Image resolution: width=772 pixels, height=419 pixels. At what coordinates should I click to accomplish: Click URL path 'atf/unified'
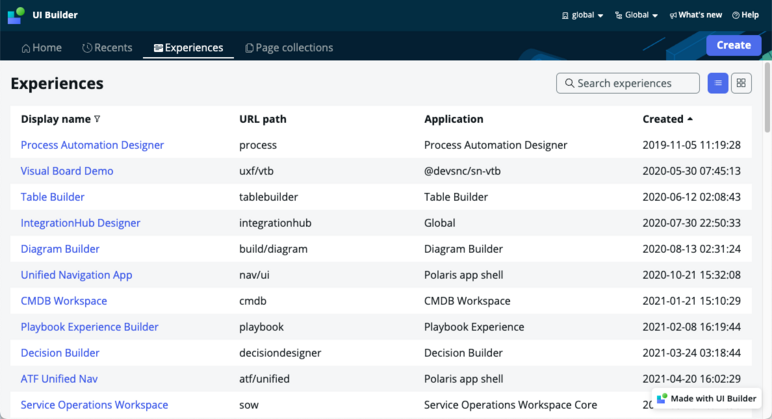pyautogui.click(x=264, y=379)
